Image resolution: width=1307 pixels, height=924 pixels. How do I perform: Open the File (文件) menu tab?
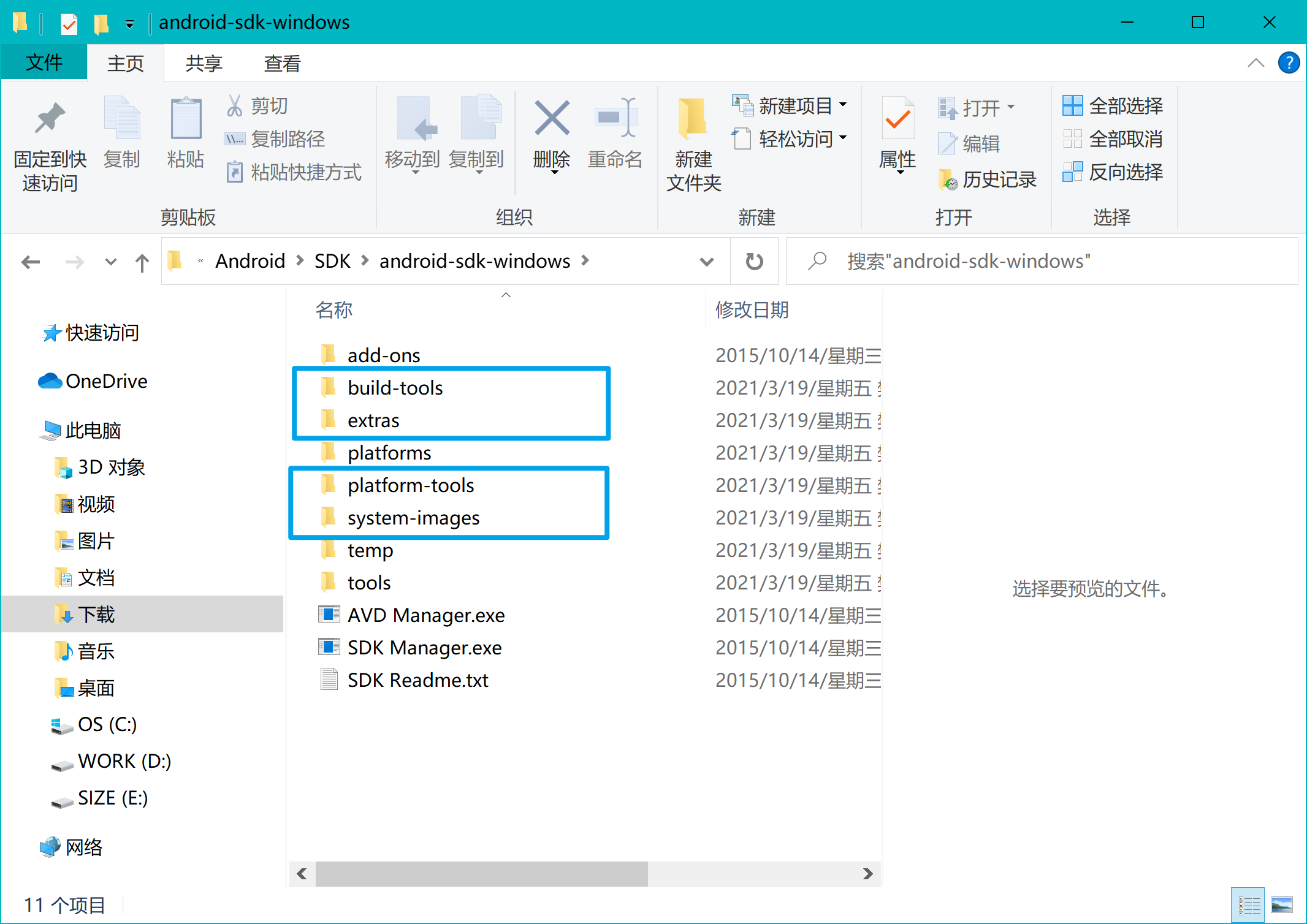tap(44, 62)
